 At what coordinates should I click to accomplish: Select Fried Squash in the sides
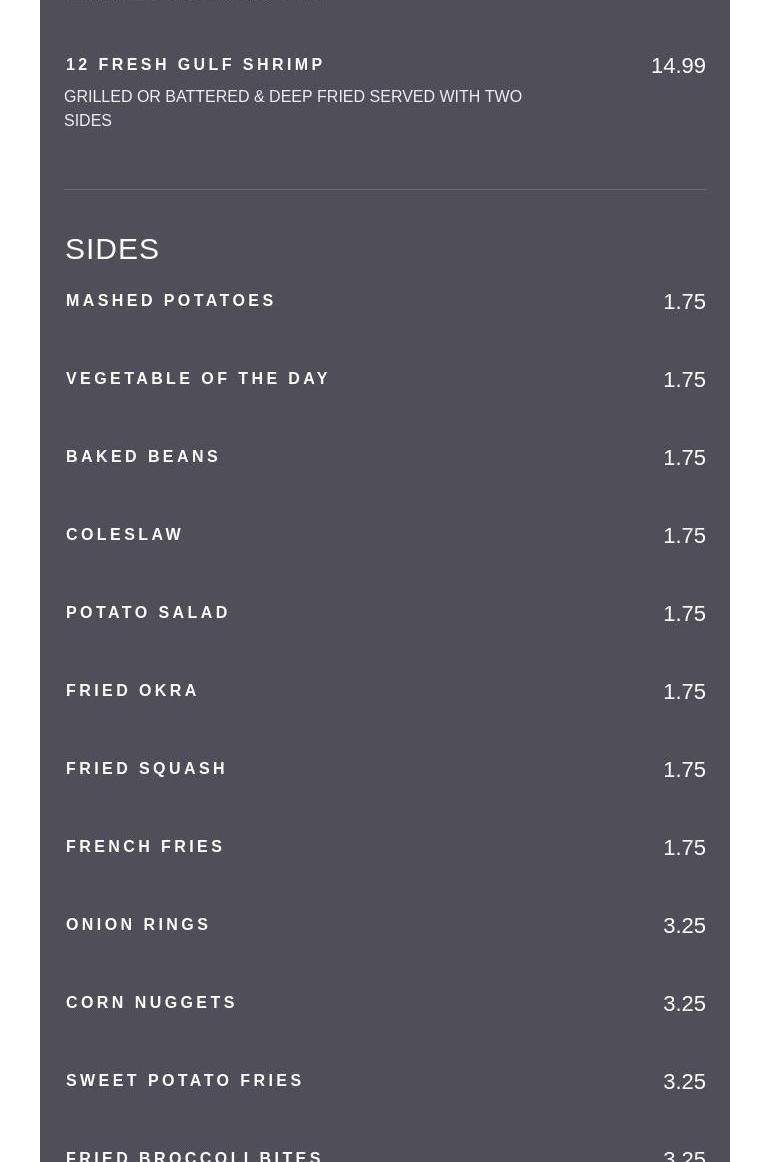coord(146,769)
